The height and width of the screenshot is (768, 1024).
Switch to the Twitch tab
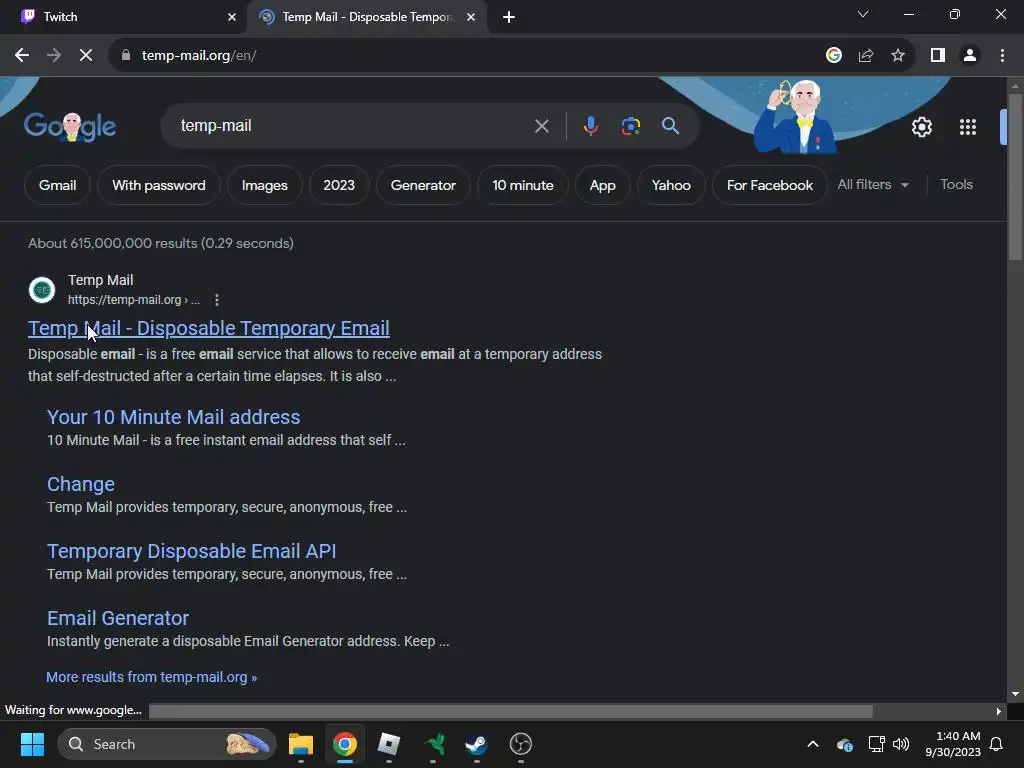tap(124, 17)
